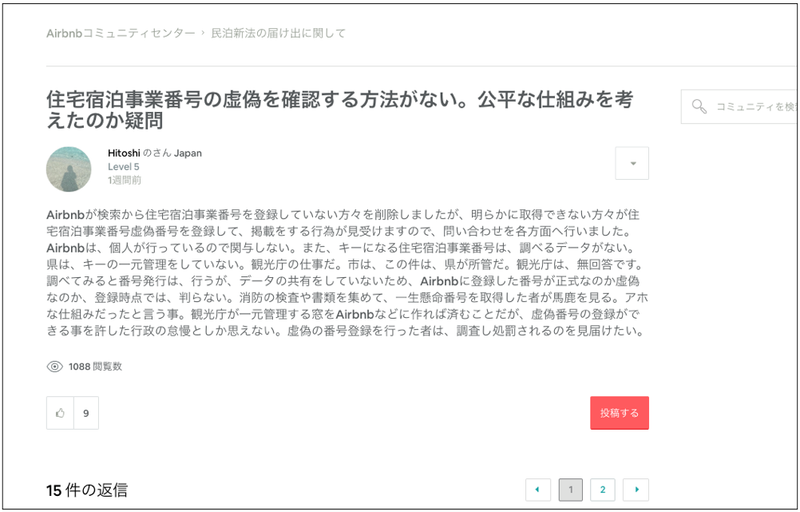The image size is (800, 512).
Task: Open Hitoshi's profile avatar picture
Action: [x=69, y=169]
